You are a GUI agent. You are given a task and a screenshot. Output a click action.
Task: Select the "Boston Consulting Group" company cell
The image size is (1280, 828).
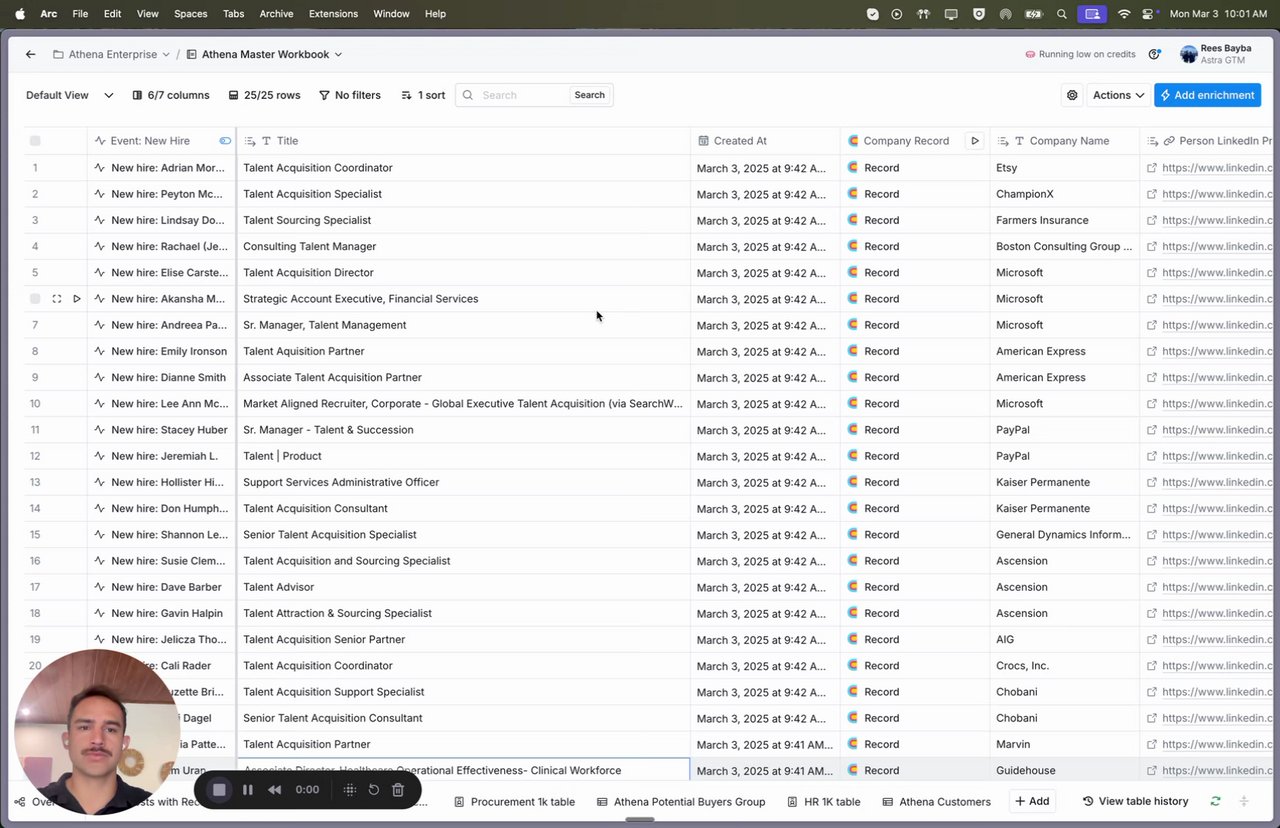tap(1064, 247)
